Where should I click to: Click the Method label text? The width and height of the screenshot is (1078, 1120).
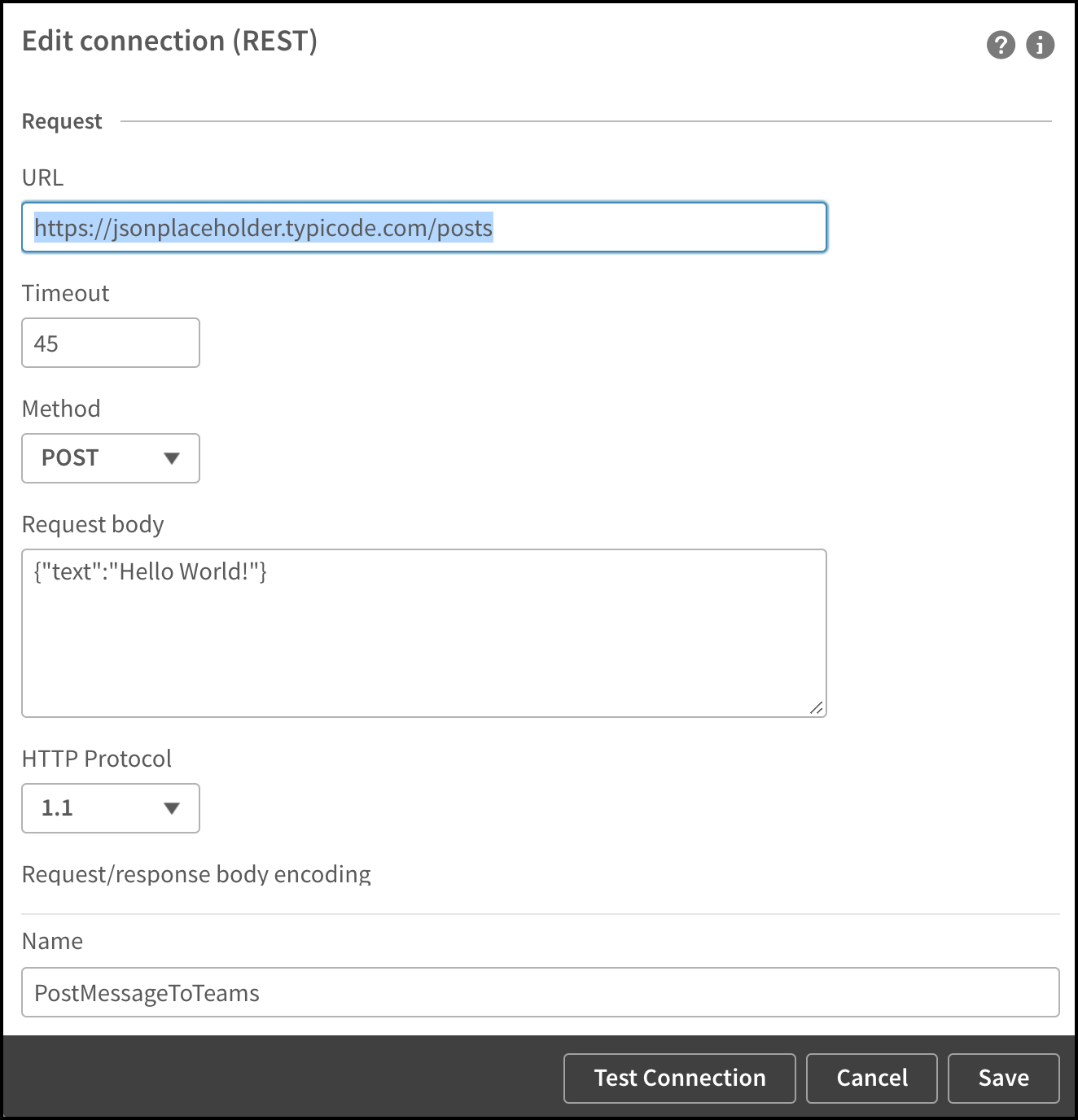61,409
